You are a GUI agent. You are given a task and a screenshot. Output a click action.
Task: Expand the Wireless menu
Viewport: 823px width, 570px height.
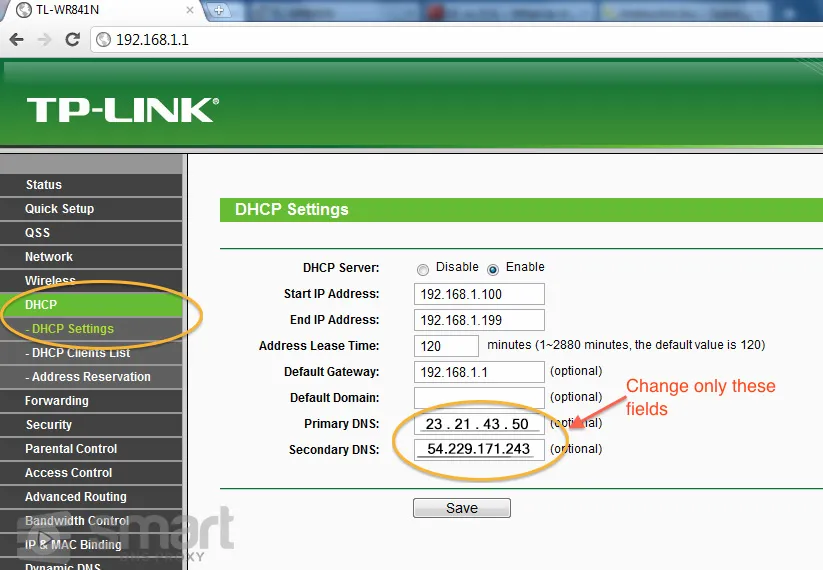click(x=50, y=281)
